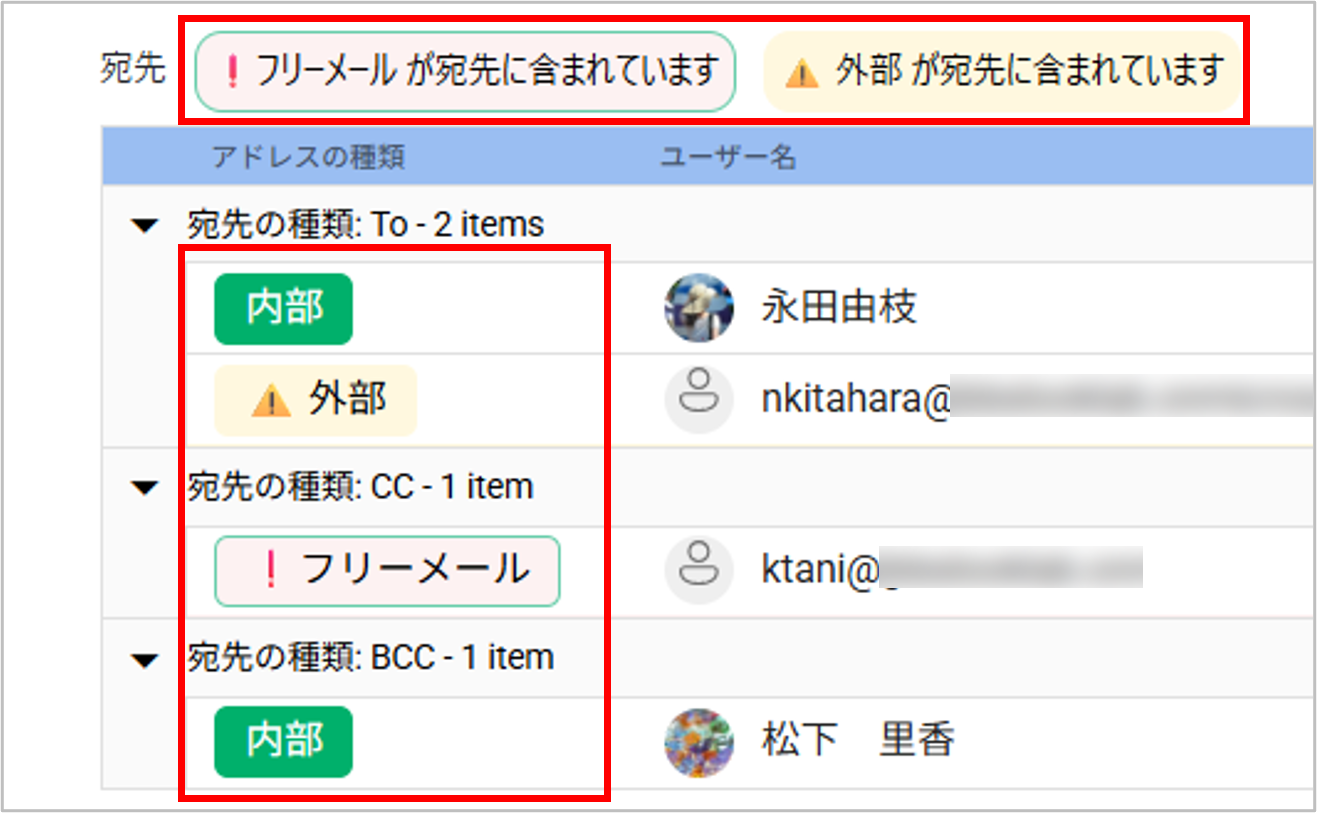Click ktani's default user avatar icon
Image resolution: width=1317 pixels, height=813 pixels.
point(698,570)
